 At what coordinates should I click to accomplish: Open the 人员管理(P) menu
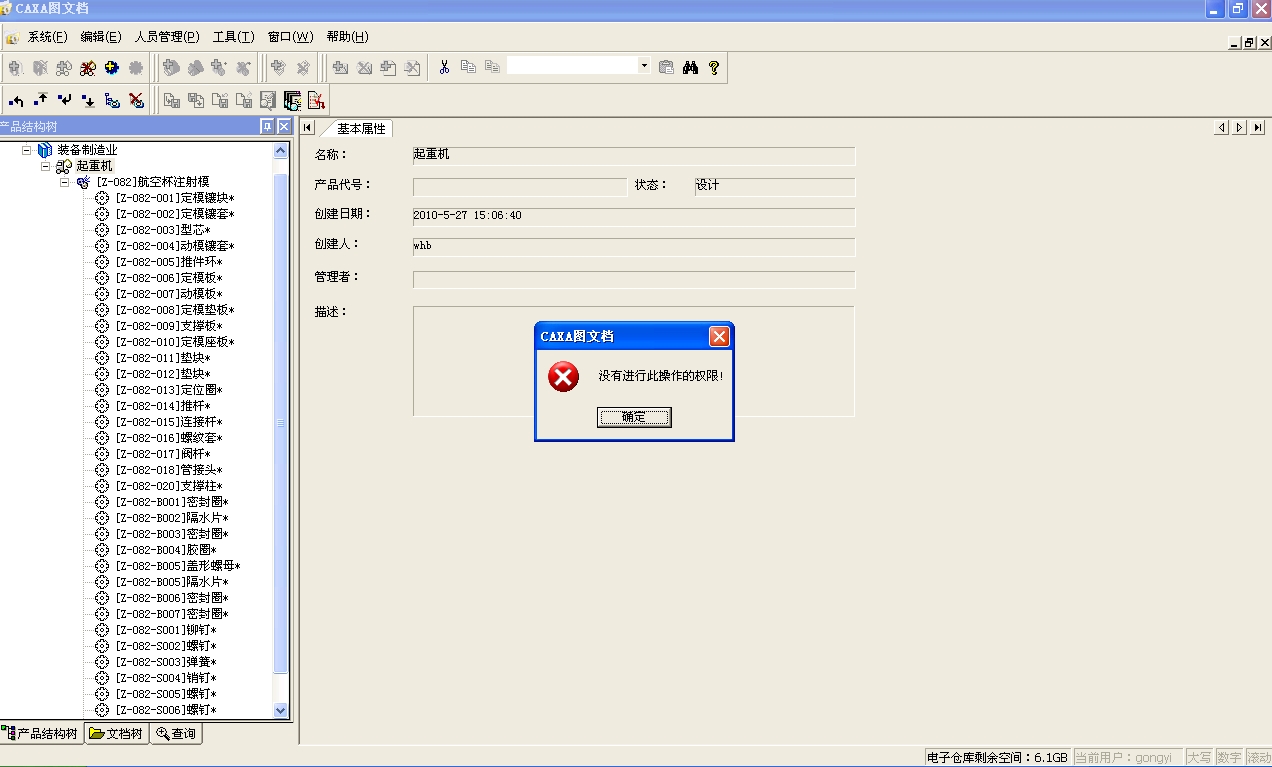(x=167, y=37)
